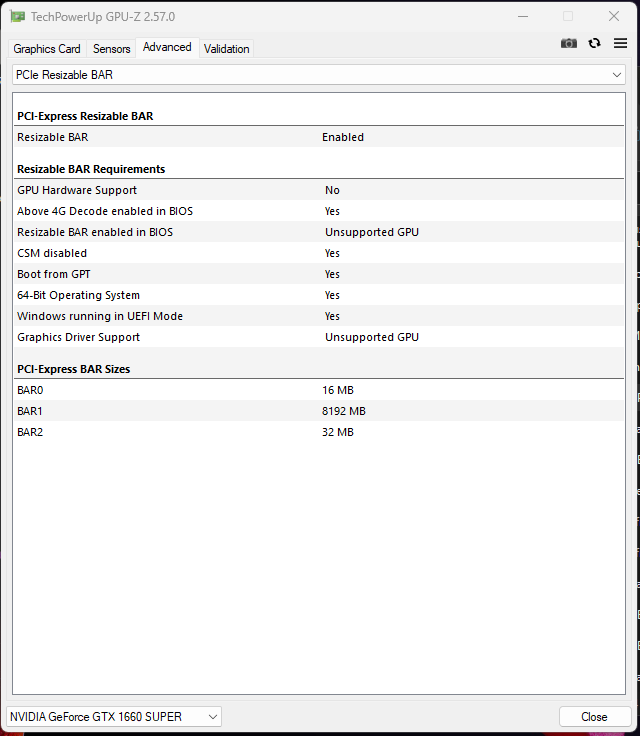Select the BAR2 row label

point(30,432)
